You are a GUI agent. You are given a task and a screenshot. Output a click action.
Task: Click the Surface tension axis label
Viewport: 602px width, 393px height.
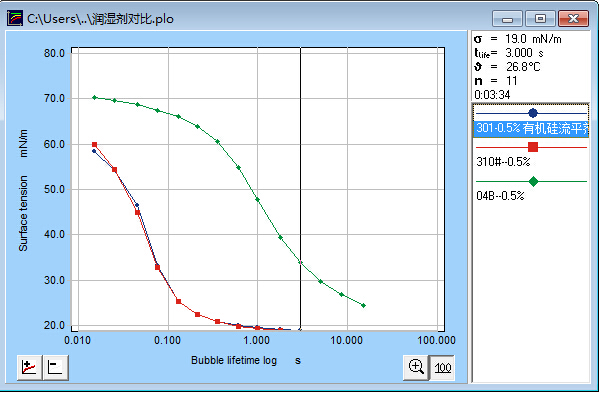23,213
